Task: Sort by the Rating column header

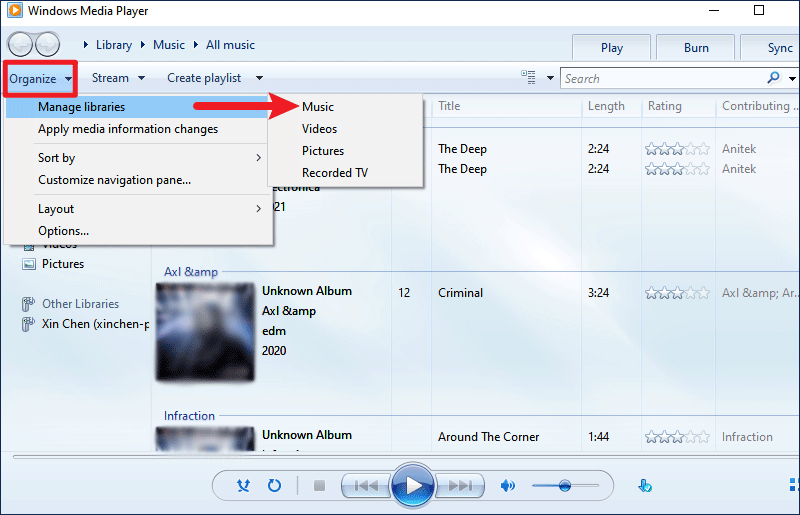Action: pyautogui.click(x=679, y=106)
